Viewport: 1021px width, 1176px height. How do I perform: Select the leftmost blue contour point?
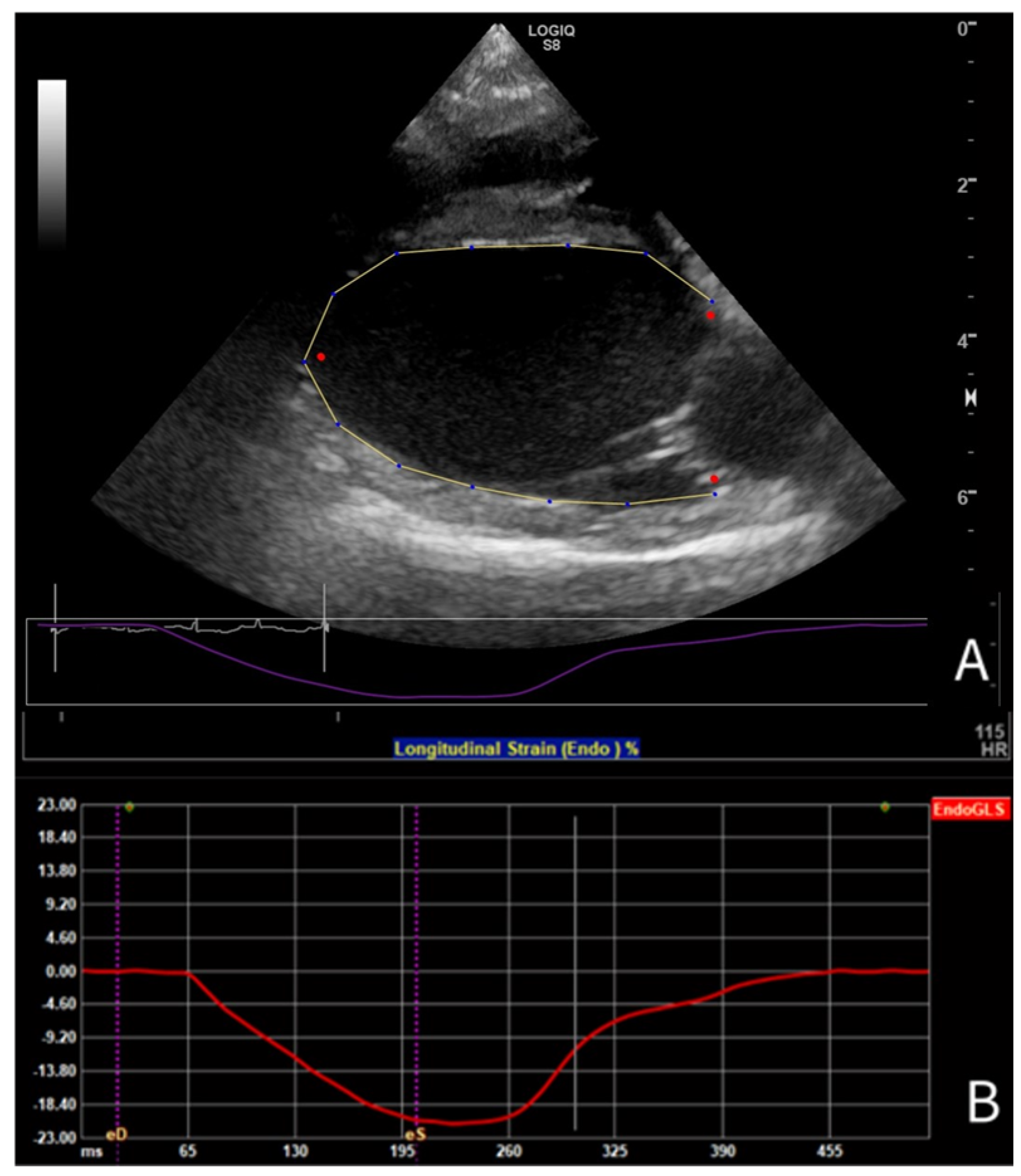(305, 363)
